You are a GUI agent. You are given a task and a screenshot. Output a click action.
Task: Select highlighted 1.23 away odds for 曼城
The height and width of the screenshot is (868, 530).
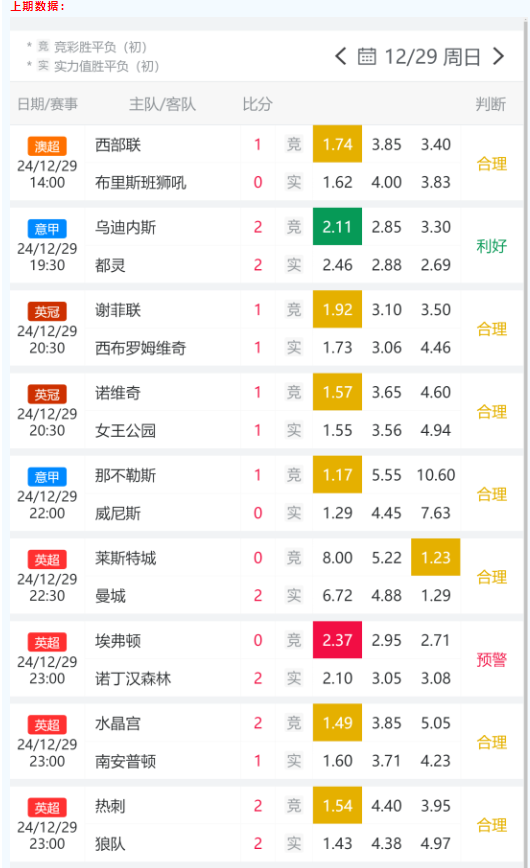click(435, 557)
